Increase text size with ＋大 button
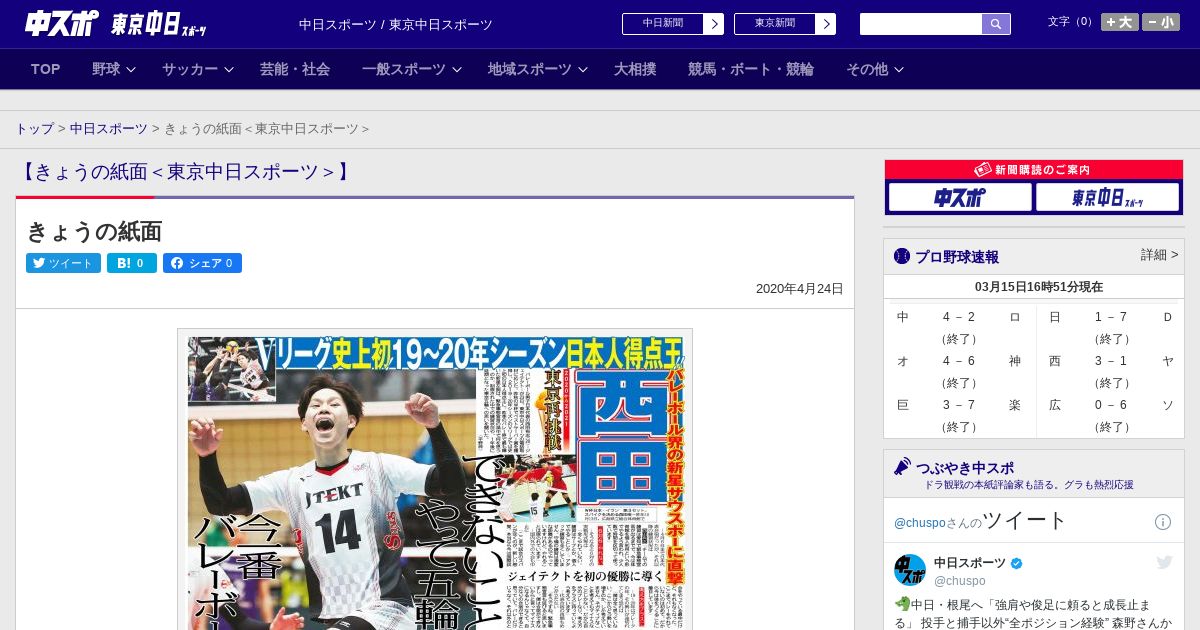The width and height of the screenshot is (1200, 630). pos(1120,22)
